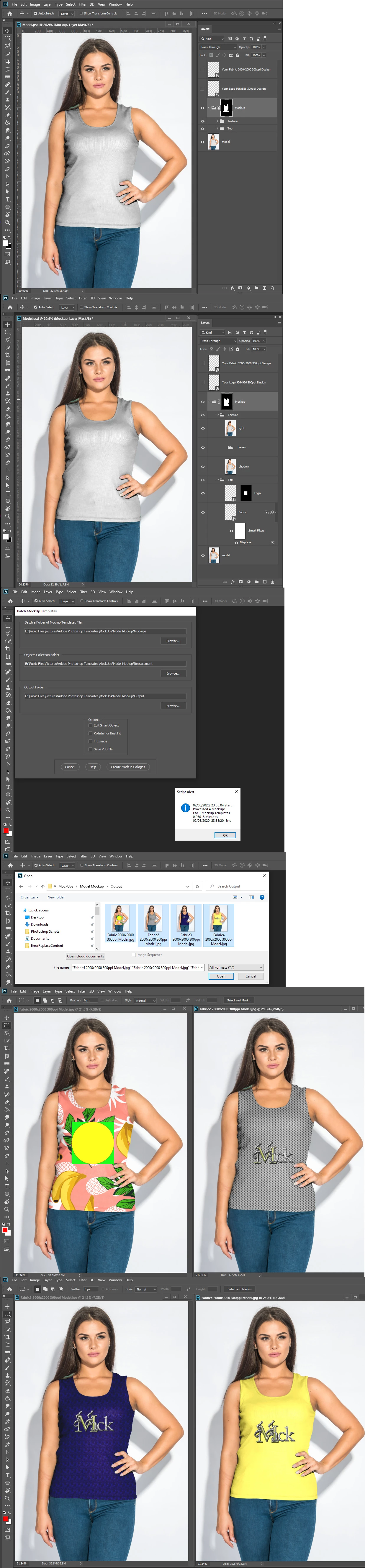
Task: Collapse the expanded Top group above Logo layer
Action: (x=217, y=480)
